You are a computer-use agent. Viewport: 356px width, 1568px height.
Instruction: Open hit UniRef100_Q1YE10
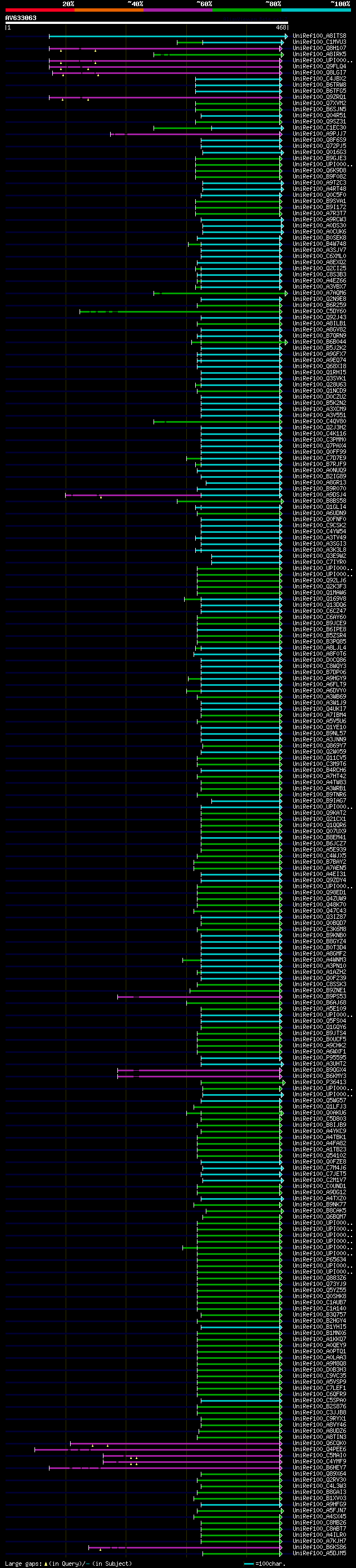coord(319,728)
